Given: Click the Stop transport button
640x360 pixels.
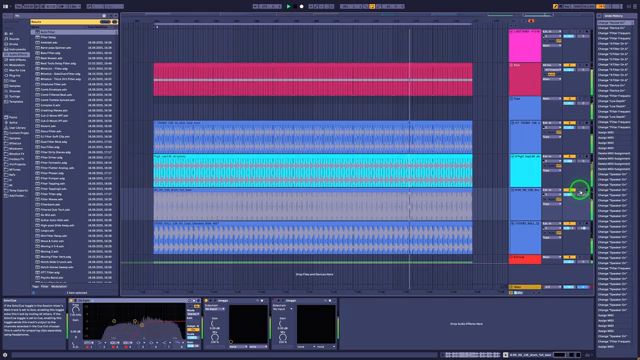Looking at the screenshot, I should [295, 7].
